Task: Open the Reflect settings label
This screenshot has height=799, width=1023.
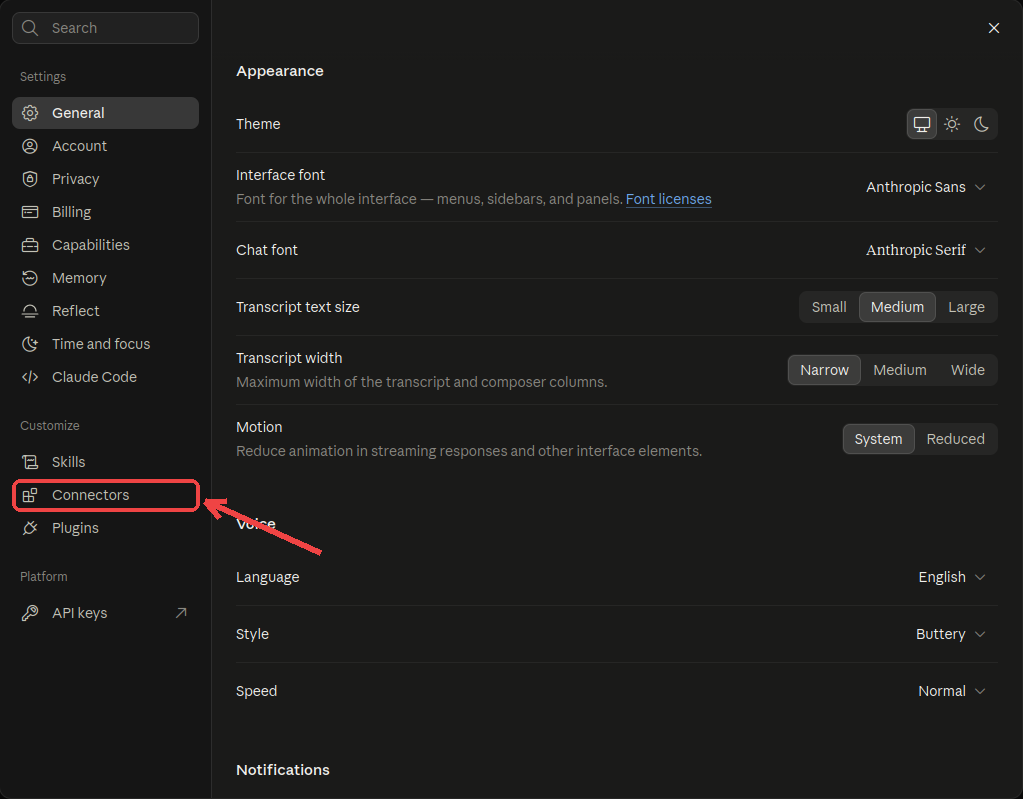Action: coord(76,311)
